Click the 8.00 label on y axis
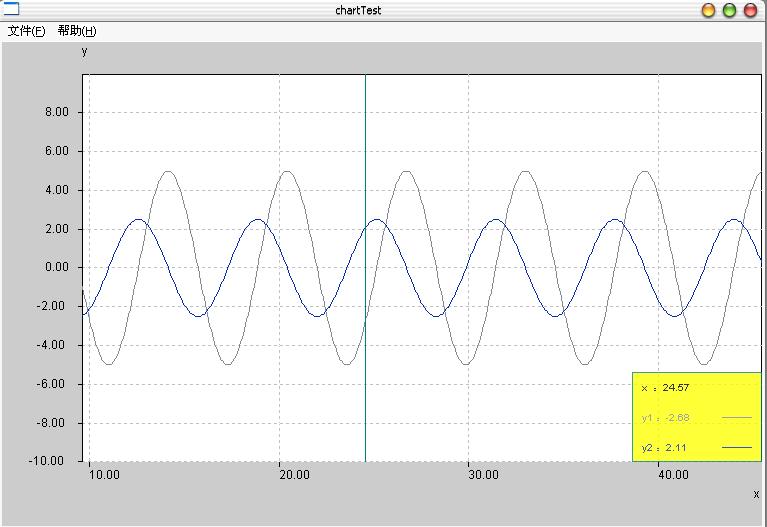 (x=57, y=113)
